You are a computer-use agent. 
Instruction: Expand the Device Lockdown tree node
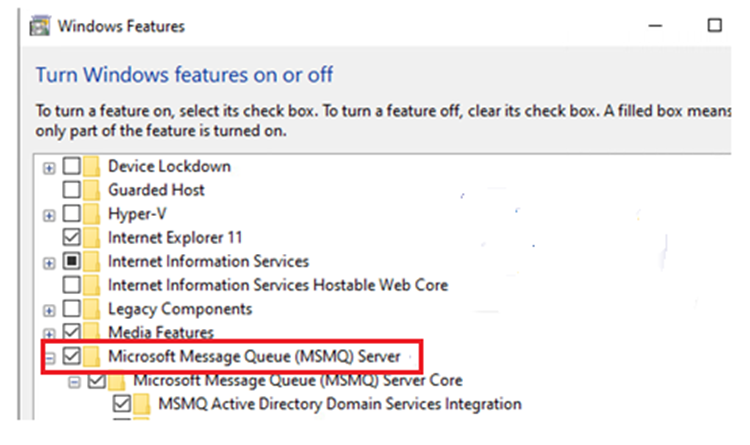click(x=49, y=168)
